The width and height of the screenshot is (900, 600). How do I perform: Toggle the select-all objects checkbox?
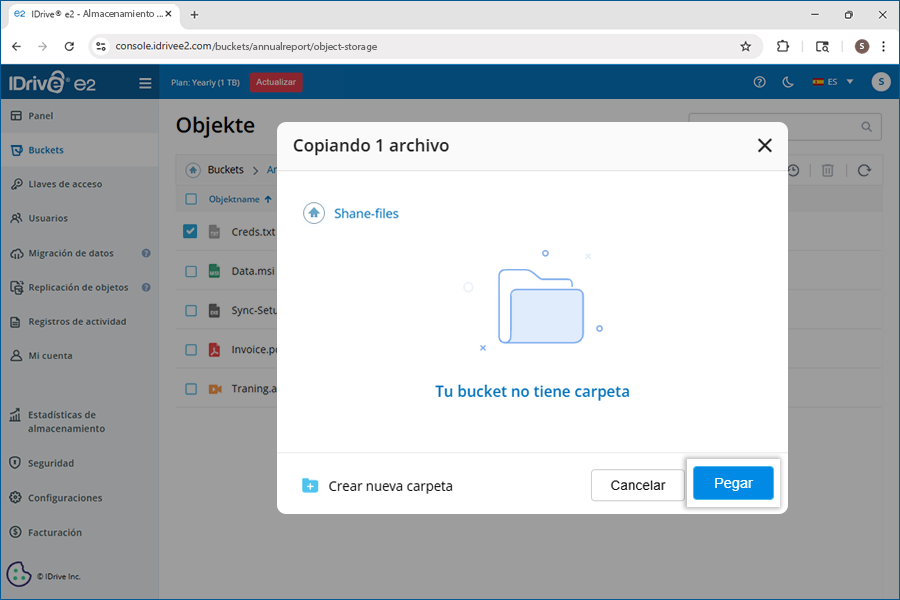[191, 199]
